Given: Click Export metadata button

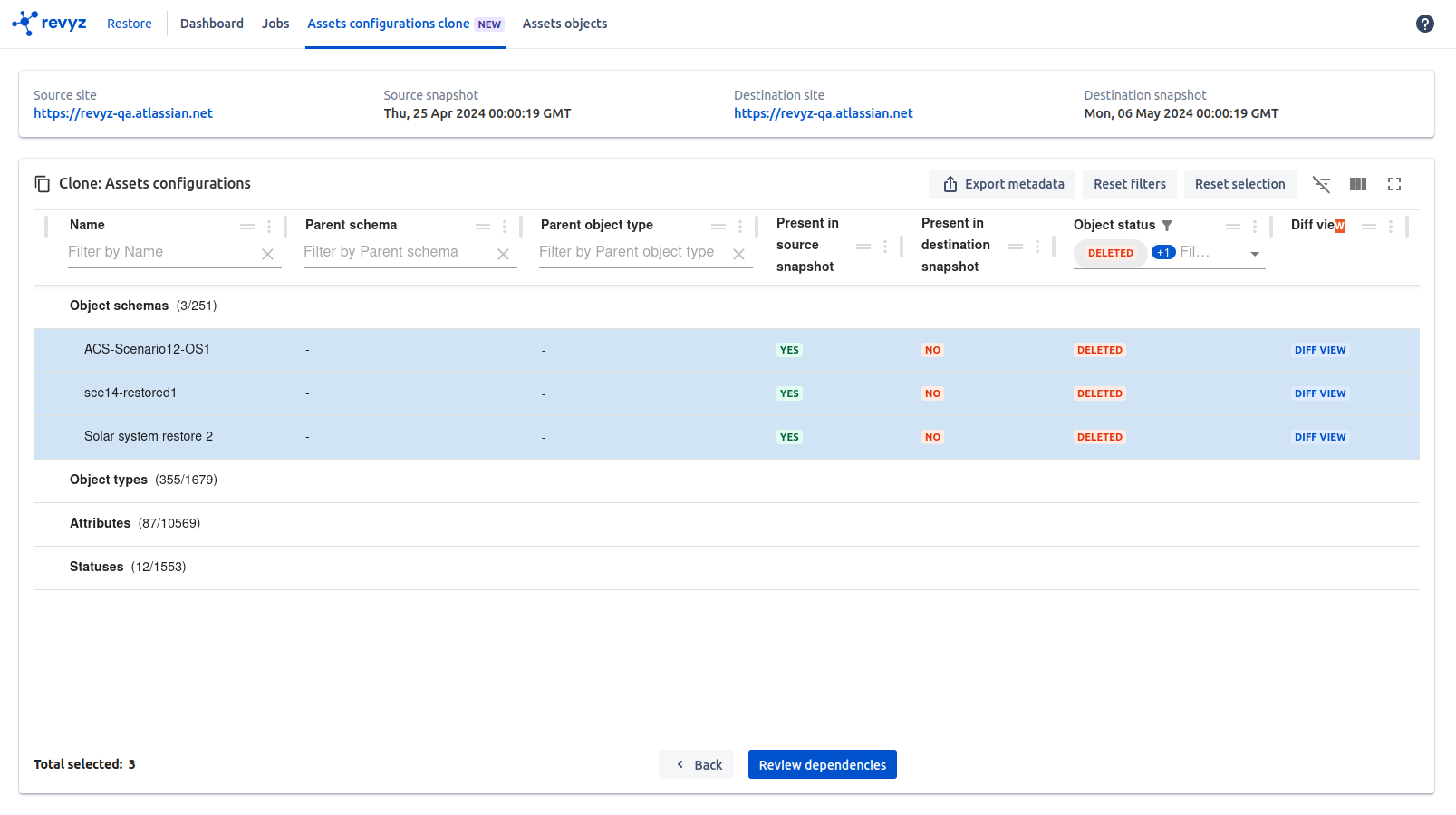Looking at the screenshot, I should pyautogui.click(x=1002, y=184).
